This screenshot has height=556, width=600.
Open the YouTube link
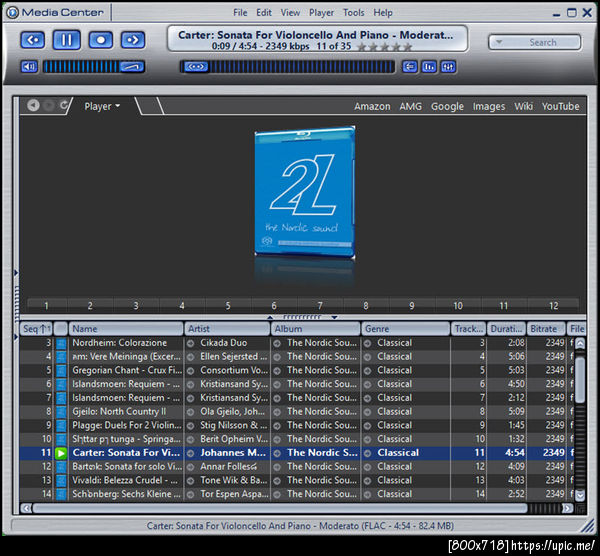[561, 106]
